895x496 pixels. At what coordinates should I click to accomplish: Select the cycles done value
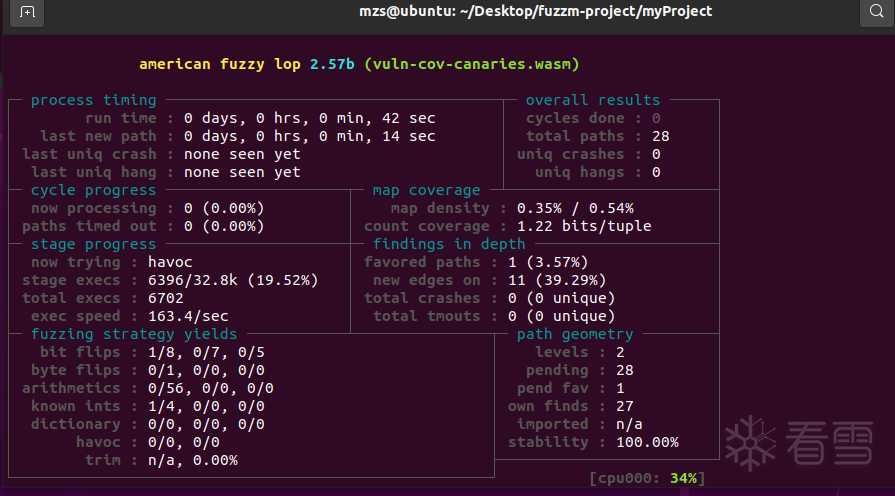[656, 118]
